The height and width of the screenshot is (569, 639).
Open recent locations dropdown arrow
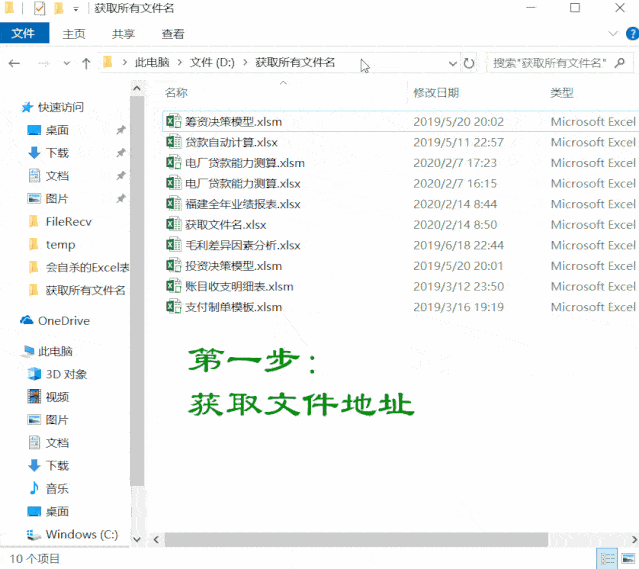coord(66,64)
